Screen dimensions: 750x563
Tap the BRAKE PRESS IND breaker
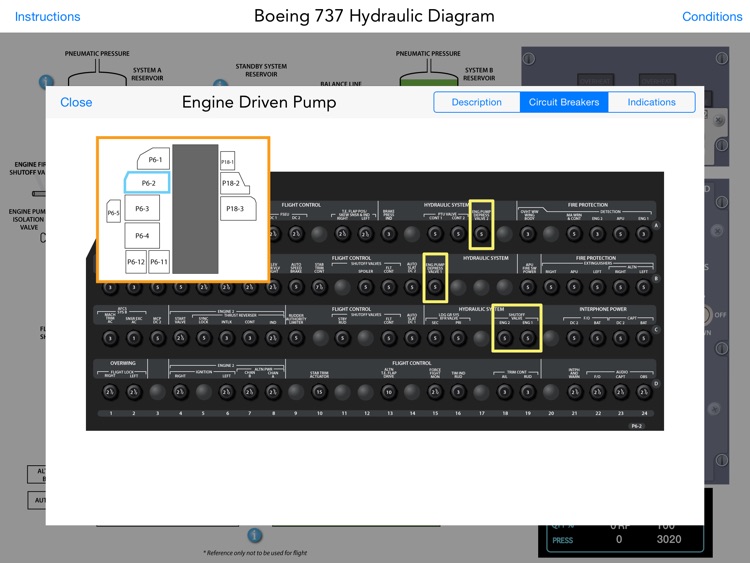tap(389, 233)
